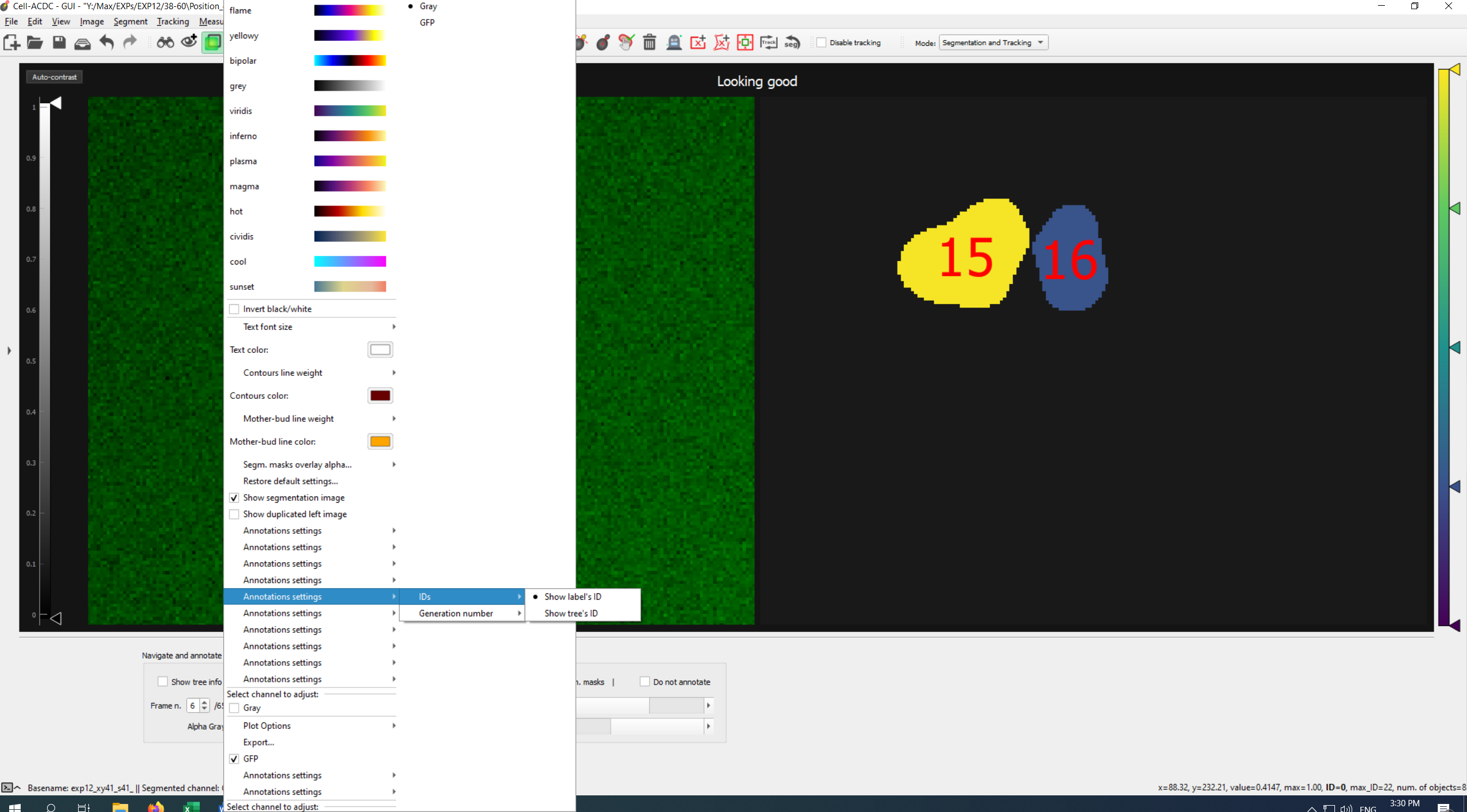This screenshot has height=812, width=1467.
Task: Open the binoculars find-ID tool
Action: click(x=165, y=42)
